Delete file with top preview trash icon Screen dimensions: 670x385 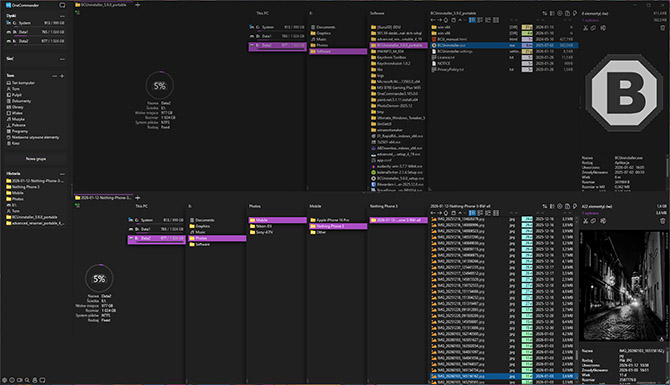point(663,28)
